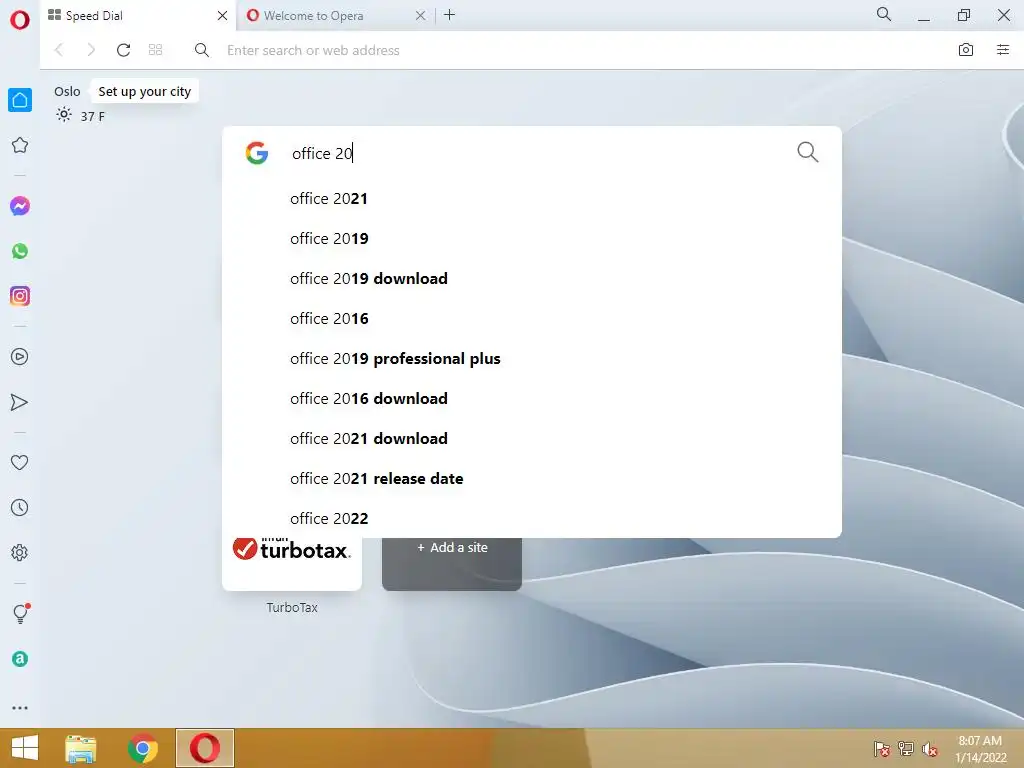Click the Add a site tile
Viewport: 1024px width, 768px height.
coord(452,562)
